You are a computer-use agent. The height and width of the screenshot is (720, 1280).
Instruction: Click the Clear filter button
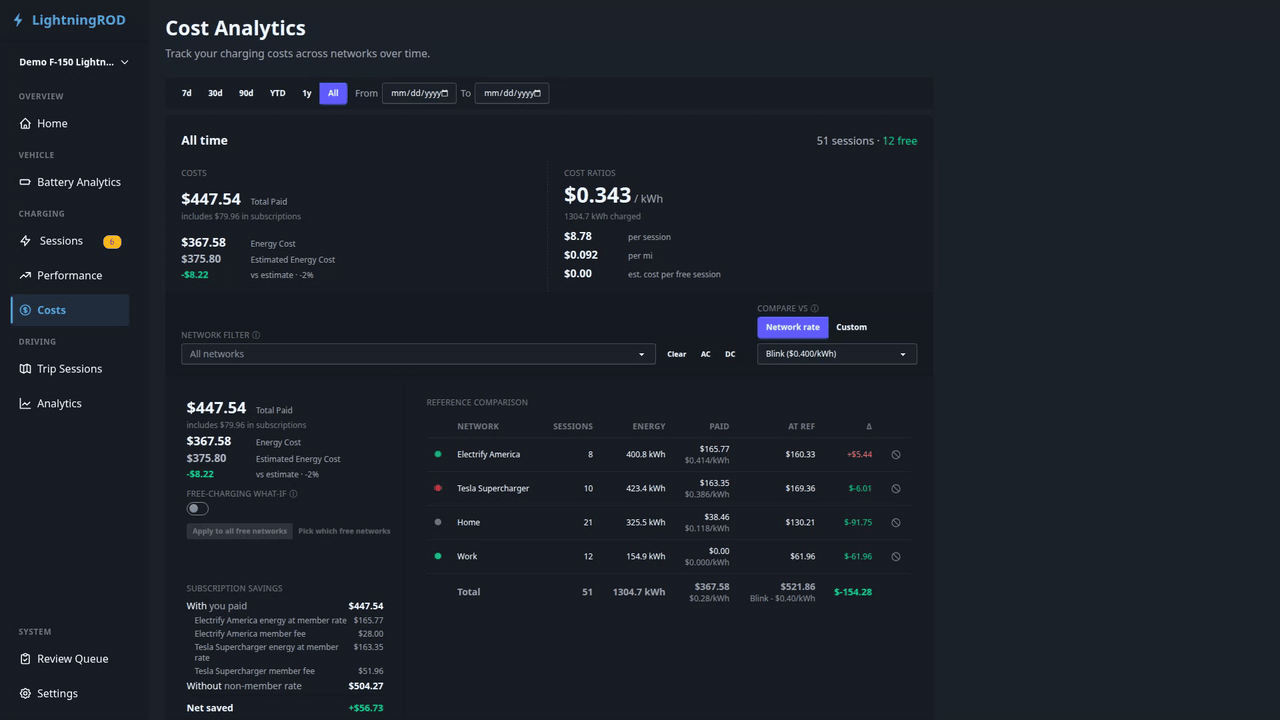[x=677, y=354]
